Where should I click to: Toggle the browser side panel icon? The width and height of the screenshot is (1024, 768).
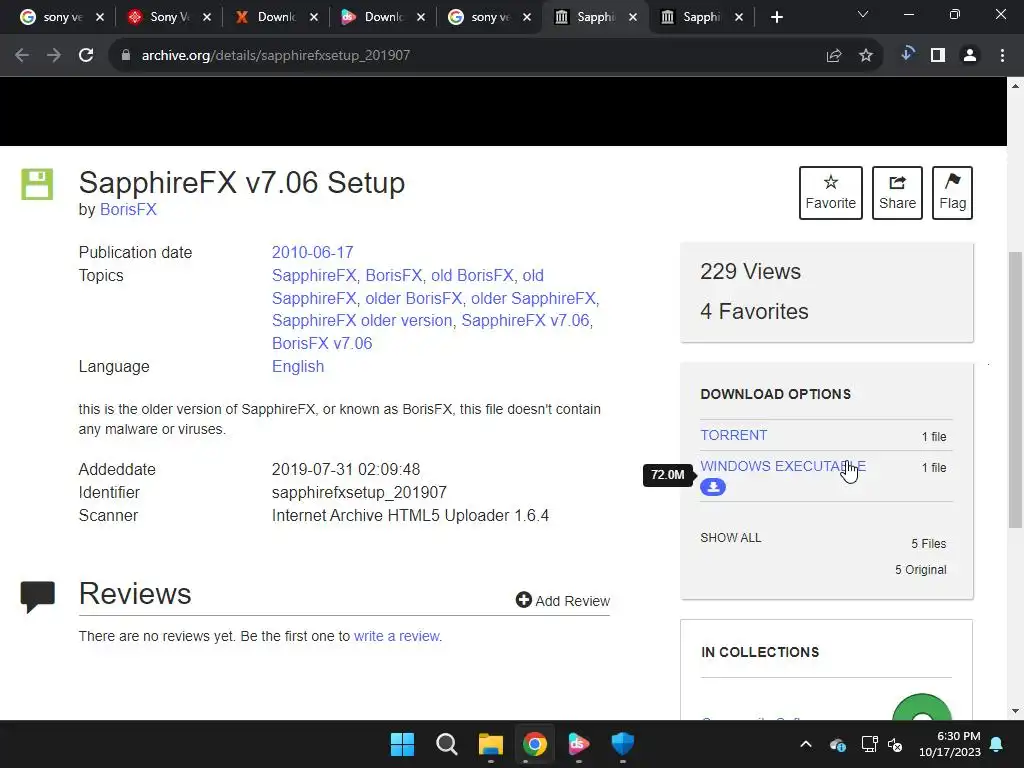pyautogui.click(x=938, y=56)
